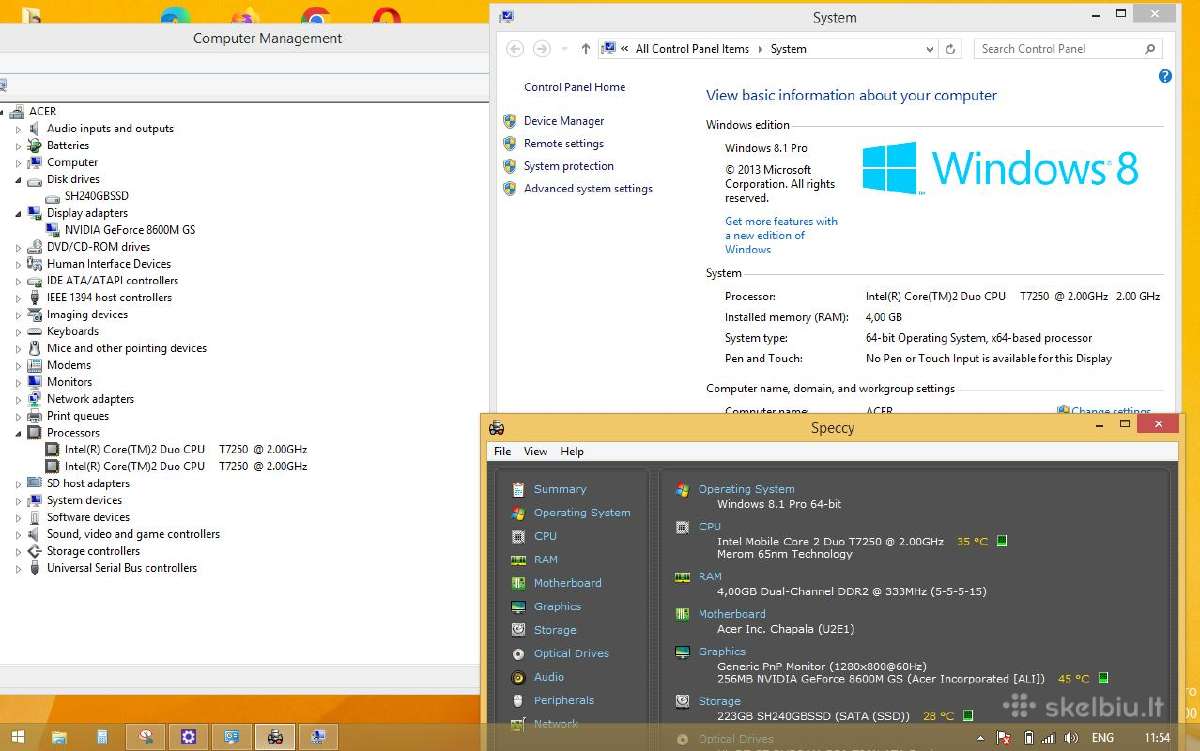Click SD host adapters row

(x=88, y=483)
